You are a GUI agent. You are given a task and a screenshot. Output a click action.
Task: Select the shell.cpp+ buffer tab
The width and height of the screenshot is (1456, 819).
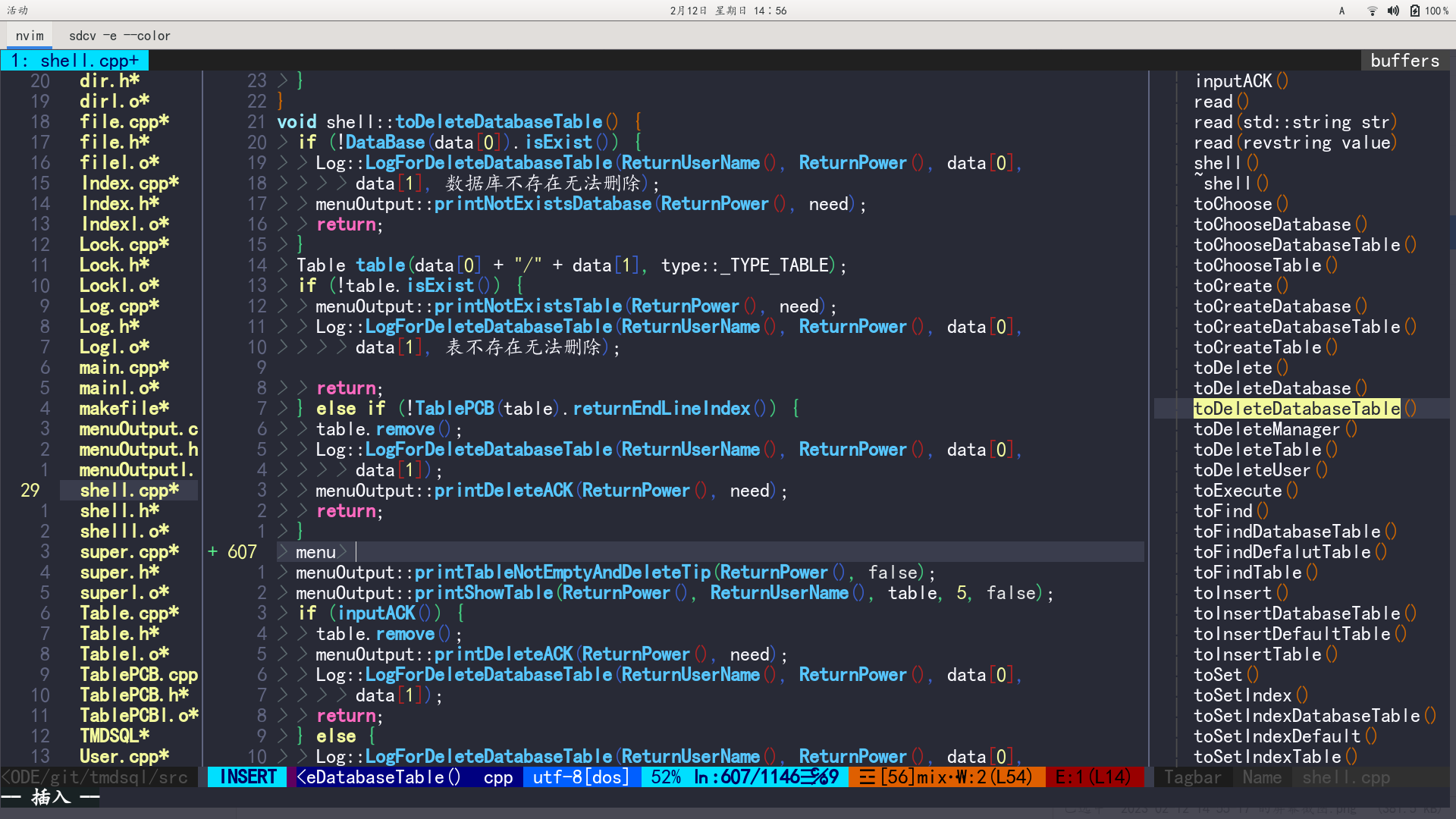coord(74,61)
